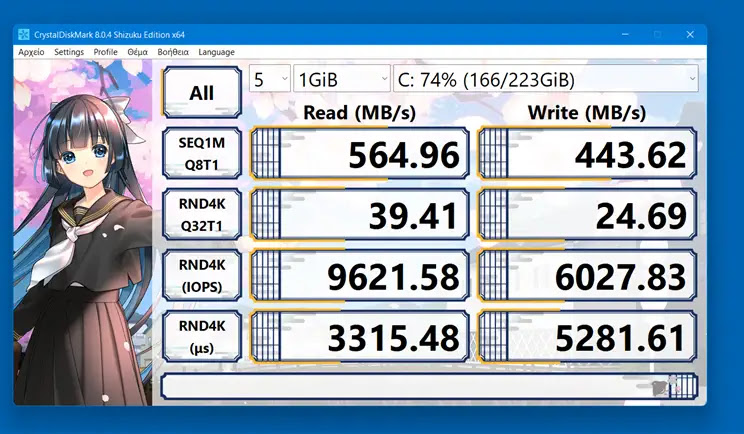Click the empty comment field at bottom
Screen dimensions: 744x434
point(429,386)
